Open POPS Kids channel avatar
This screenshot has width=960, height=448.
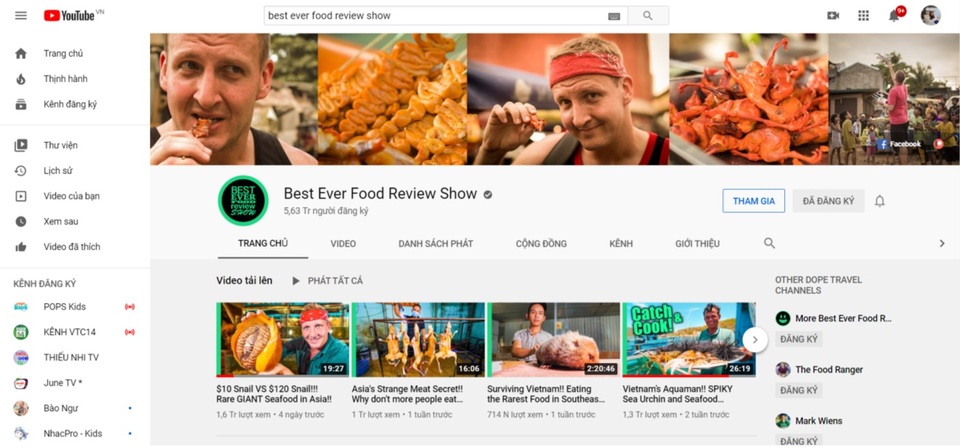pyautogui.click(x=21, y=307)
